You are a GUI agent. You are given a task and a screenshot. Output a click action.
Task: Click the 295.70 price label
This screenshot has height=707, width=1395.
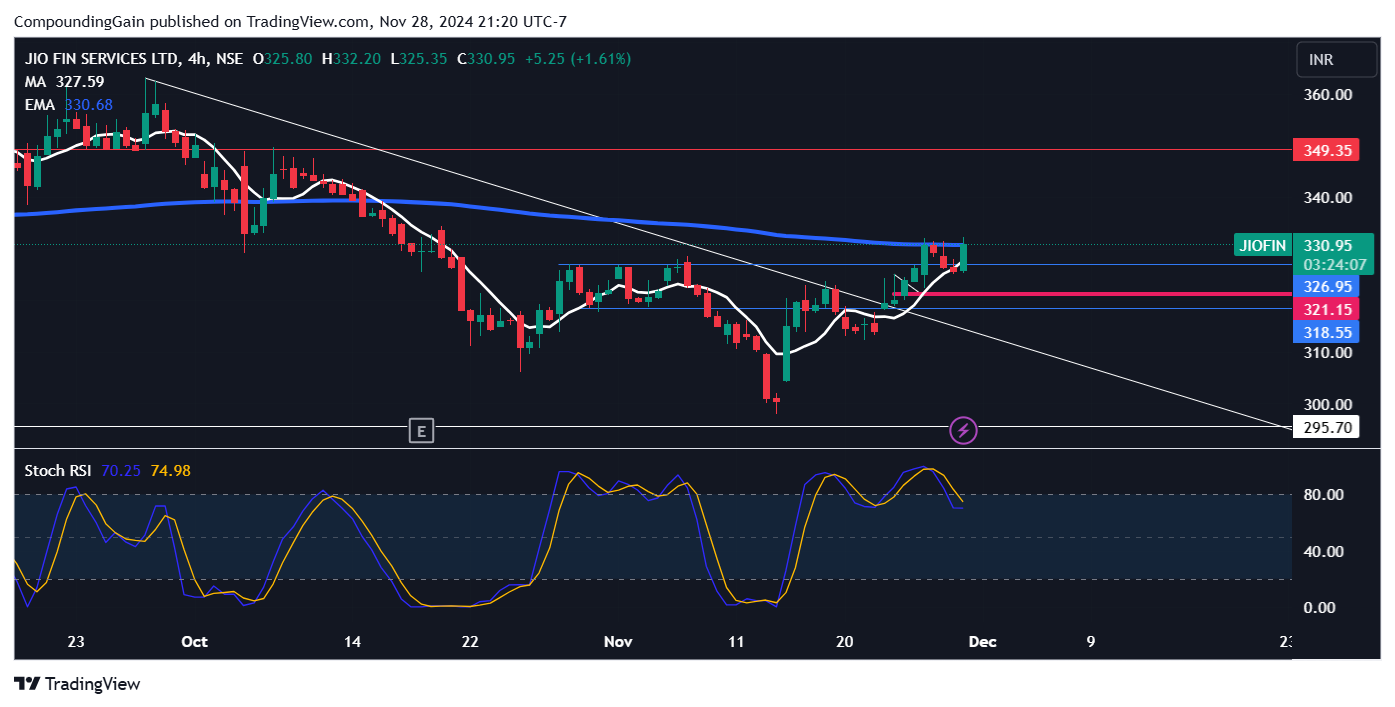(x=1325, y=428)
